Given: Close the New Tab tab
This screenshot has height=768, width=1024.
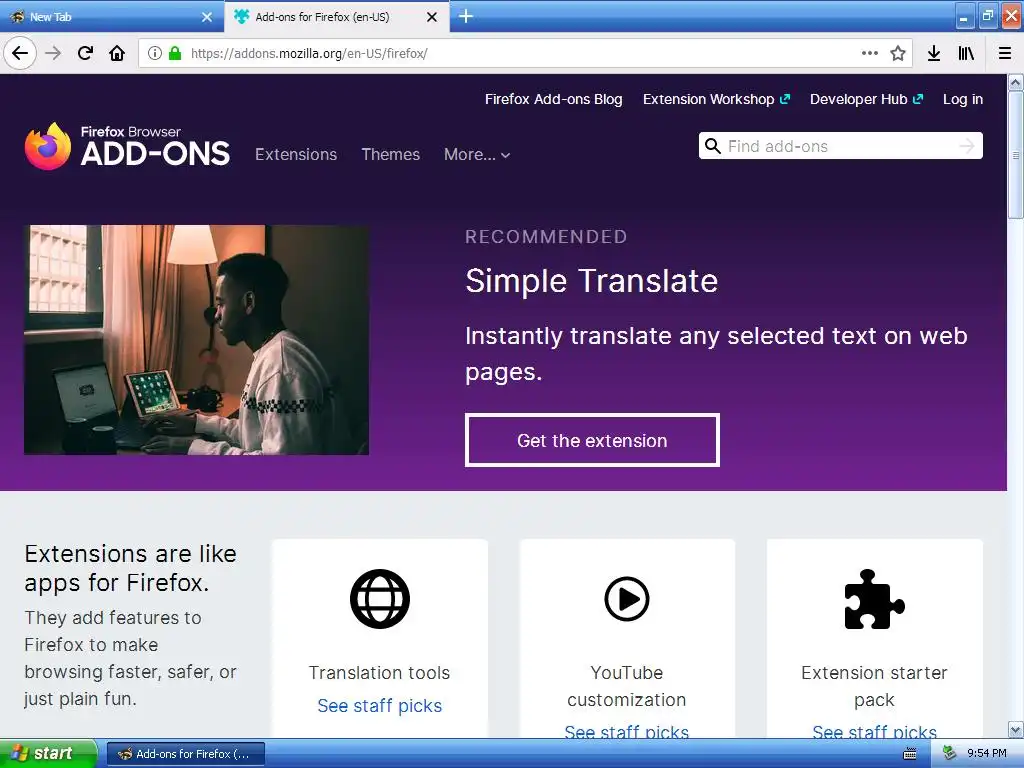Looking at the screenshot, I should click(207, 17).
